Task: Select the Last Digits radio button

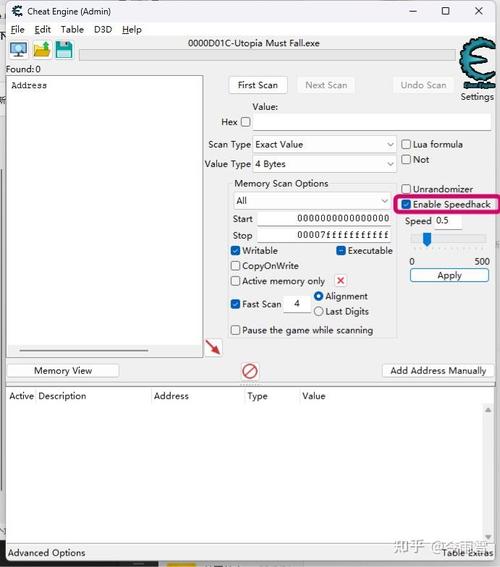Action: click(319, 311)
